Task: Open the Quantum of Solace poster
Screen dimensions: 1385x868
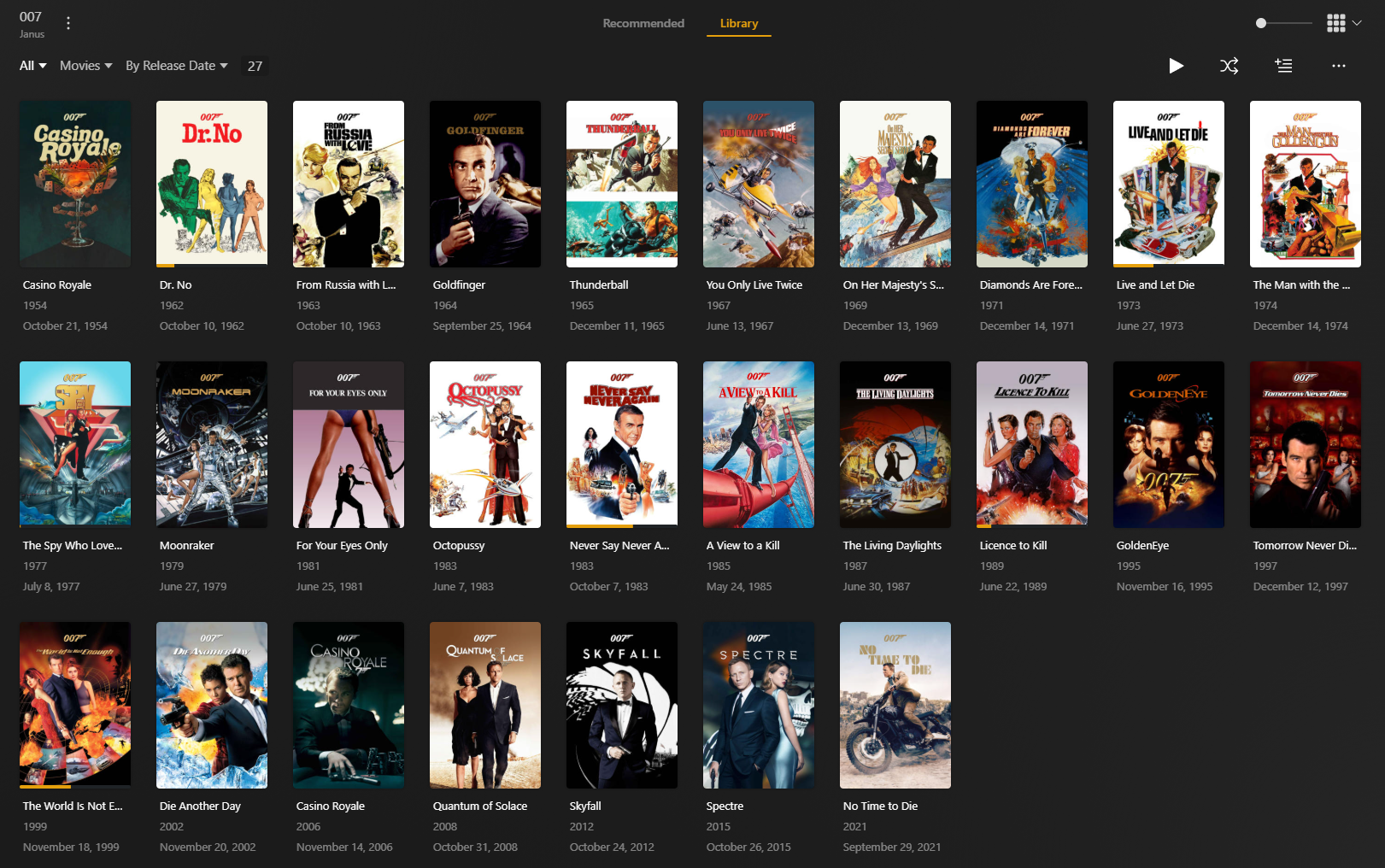Action: [485, 705]
